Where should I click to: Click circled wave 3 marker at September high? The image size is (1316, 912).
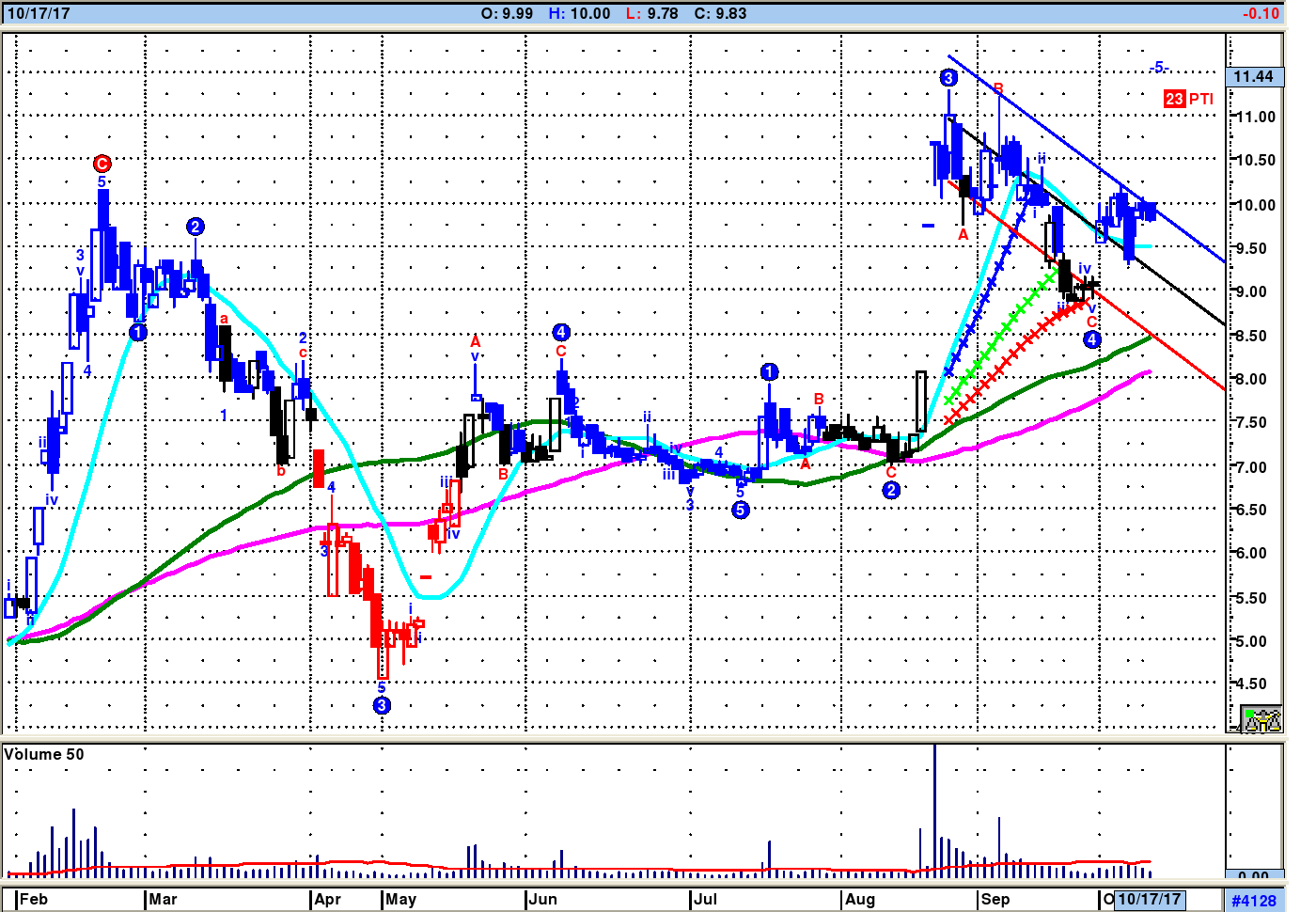(x=948, y=78)
